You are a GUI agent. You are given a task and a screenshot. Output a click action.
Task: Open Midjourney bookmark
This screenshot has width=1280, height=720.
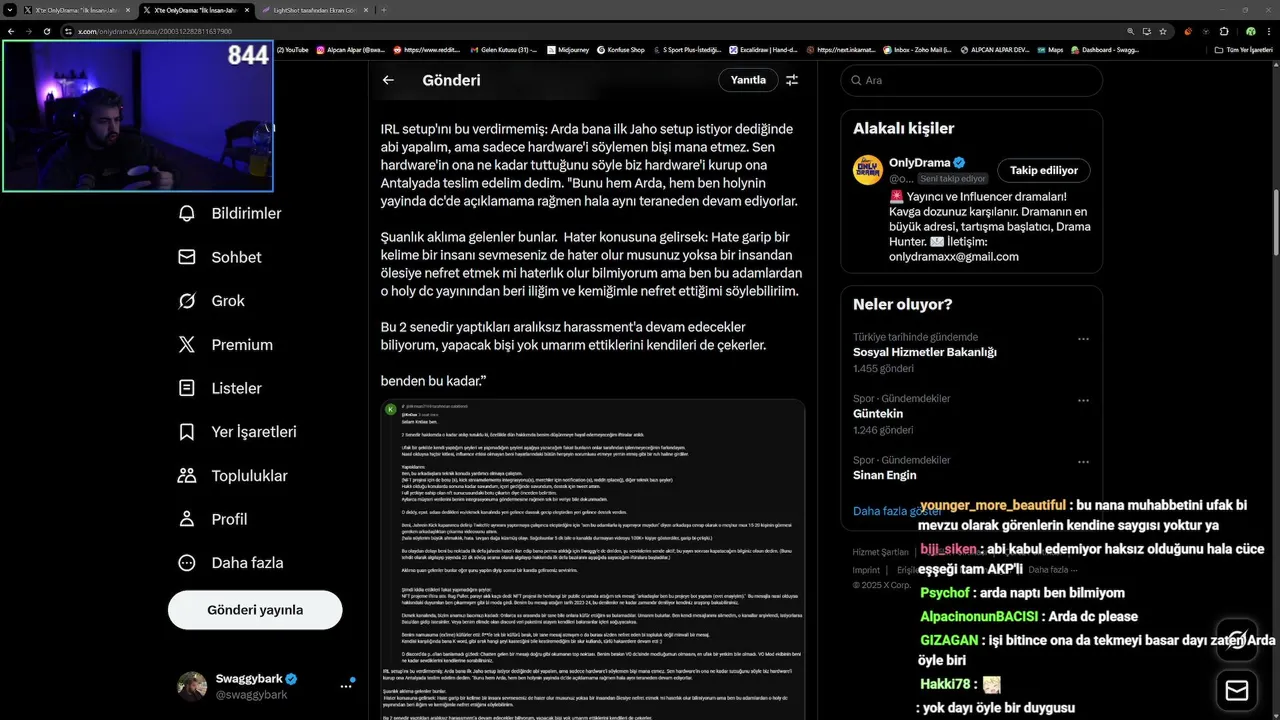pyautogui.click(x=568, y=50)
